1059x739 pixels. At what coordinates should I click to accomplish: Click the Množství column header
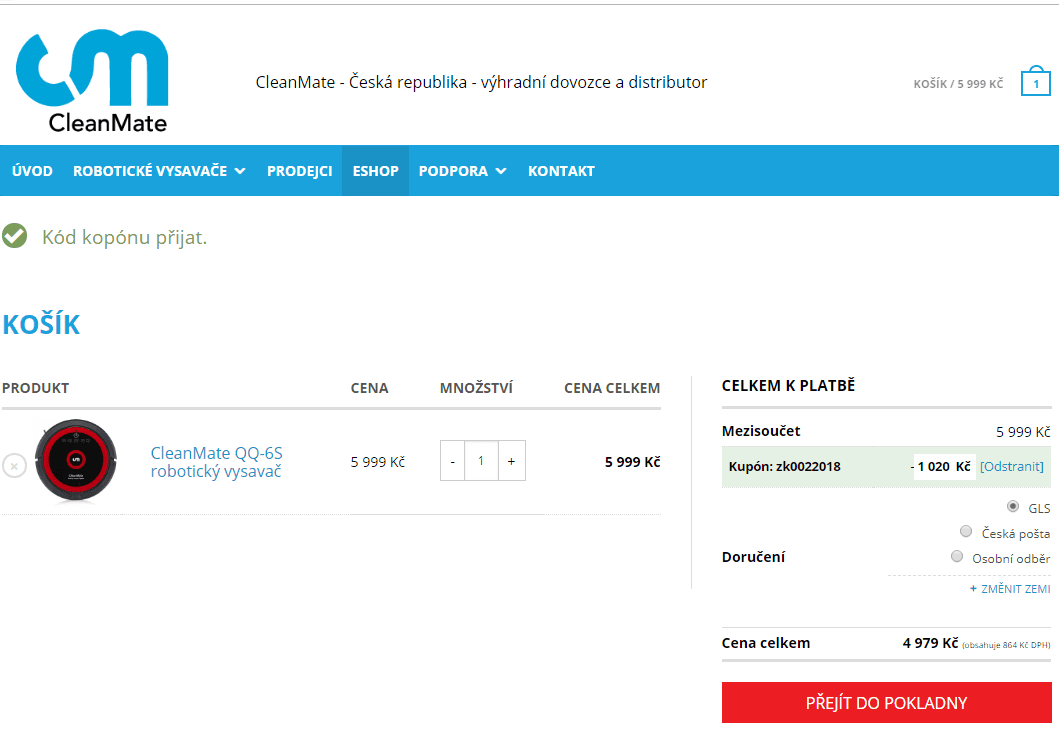[476, 388]
